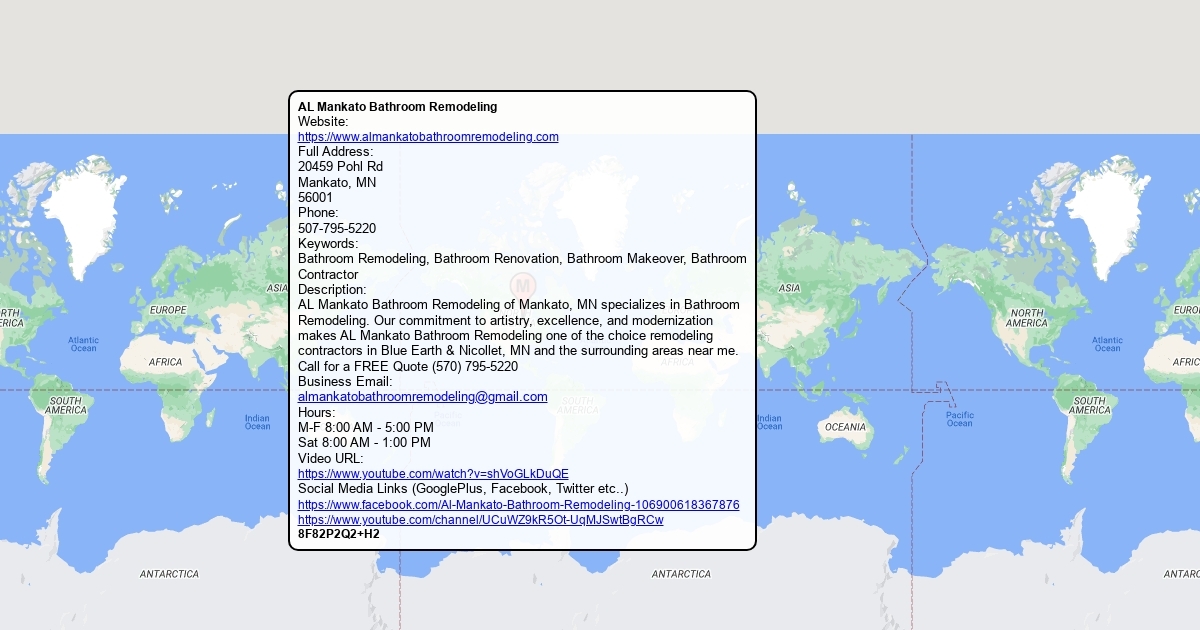Viewport: 1200px width, 630px height.
Task: Click the Video URL: label
Action: pyautogui.click(x=331, y=459)
